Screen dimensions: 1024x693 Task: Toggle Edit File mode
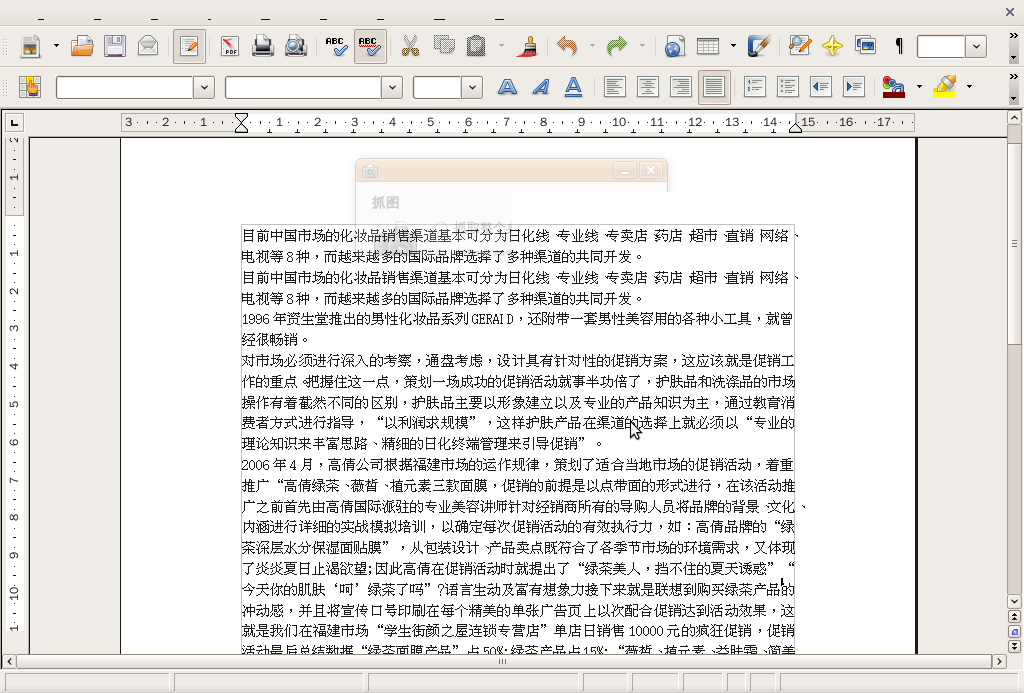click(189, 46)
